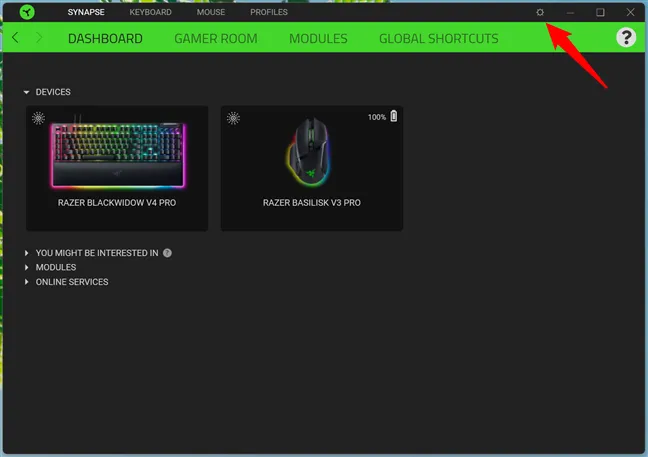Screen dimensions: 648x457
Task: Click the Razer Synapse logo icon
Action: (27, 12)
